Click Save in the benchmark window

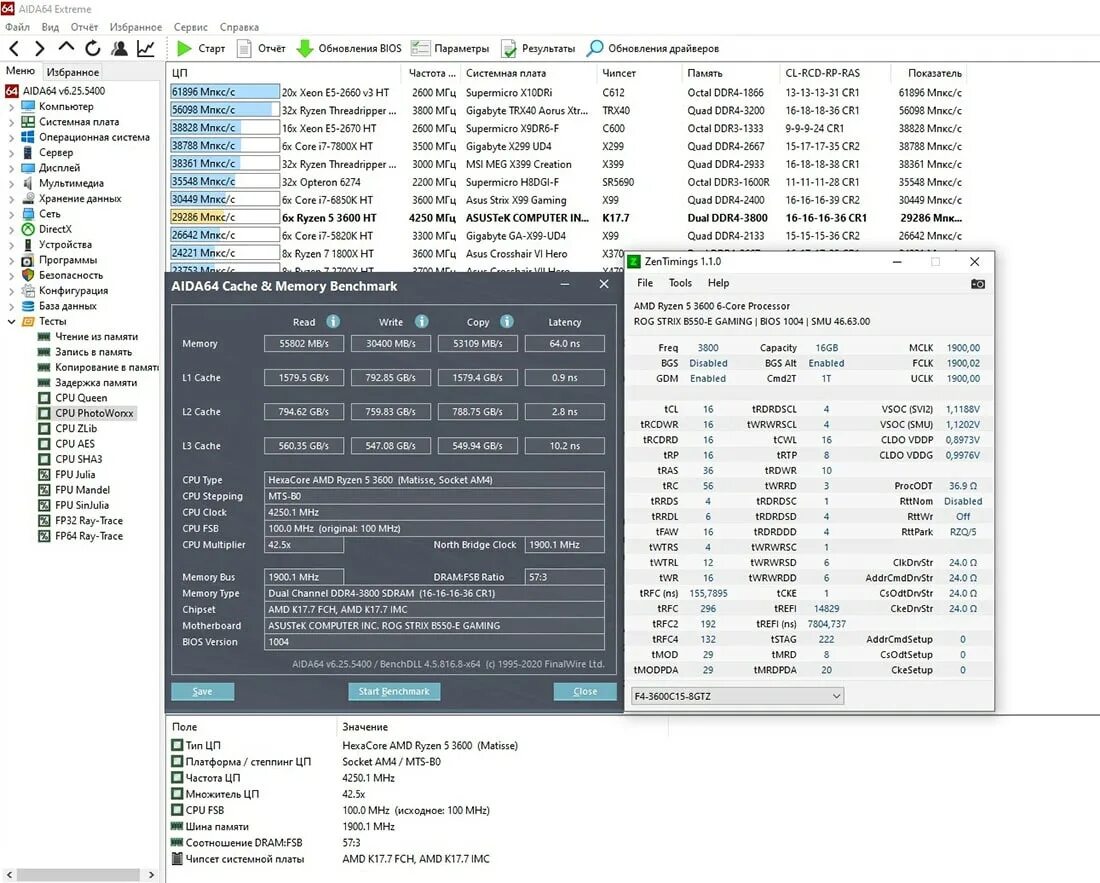pyautogui.click(x=202, y=691)
